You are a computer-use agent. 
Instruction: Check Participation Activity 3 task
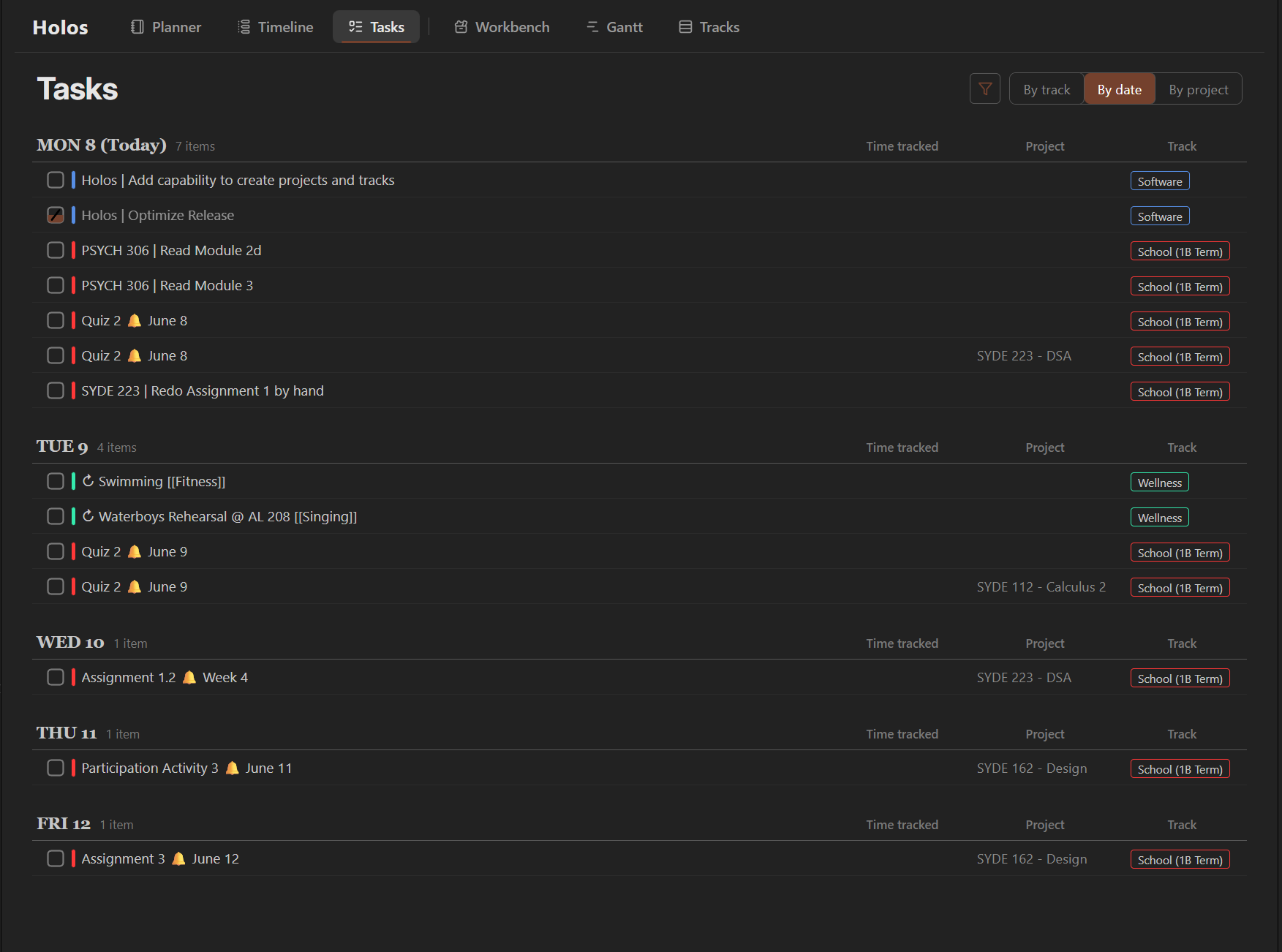click(x=56, y=768)
